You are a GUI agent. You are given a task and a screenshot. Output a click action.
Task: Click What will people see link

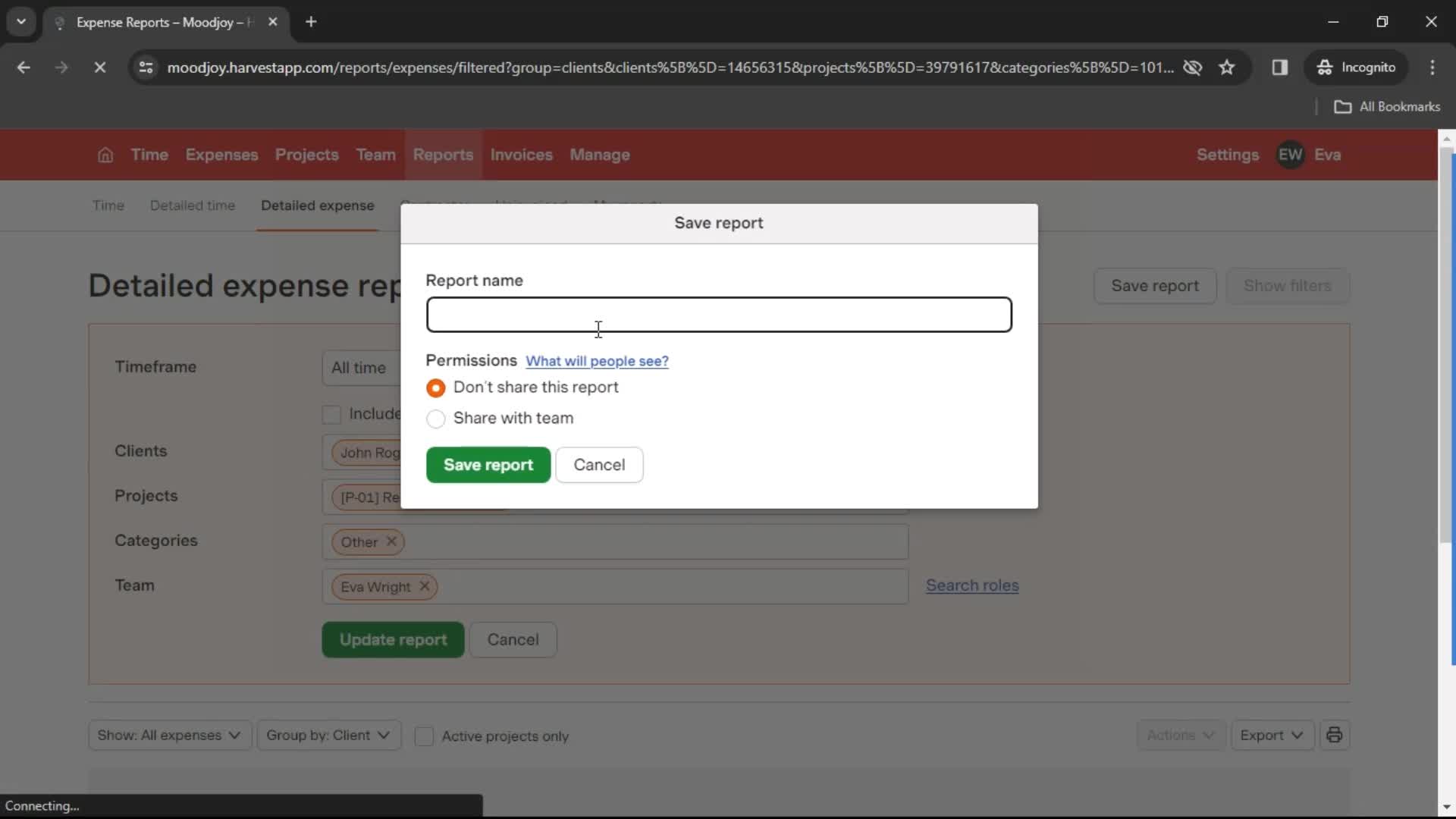pyautogui.click(x=597, y=361)
